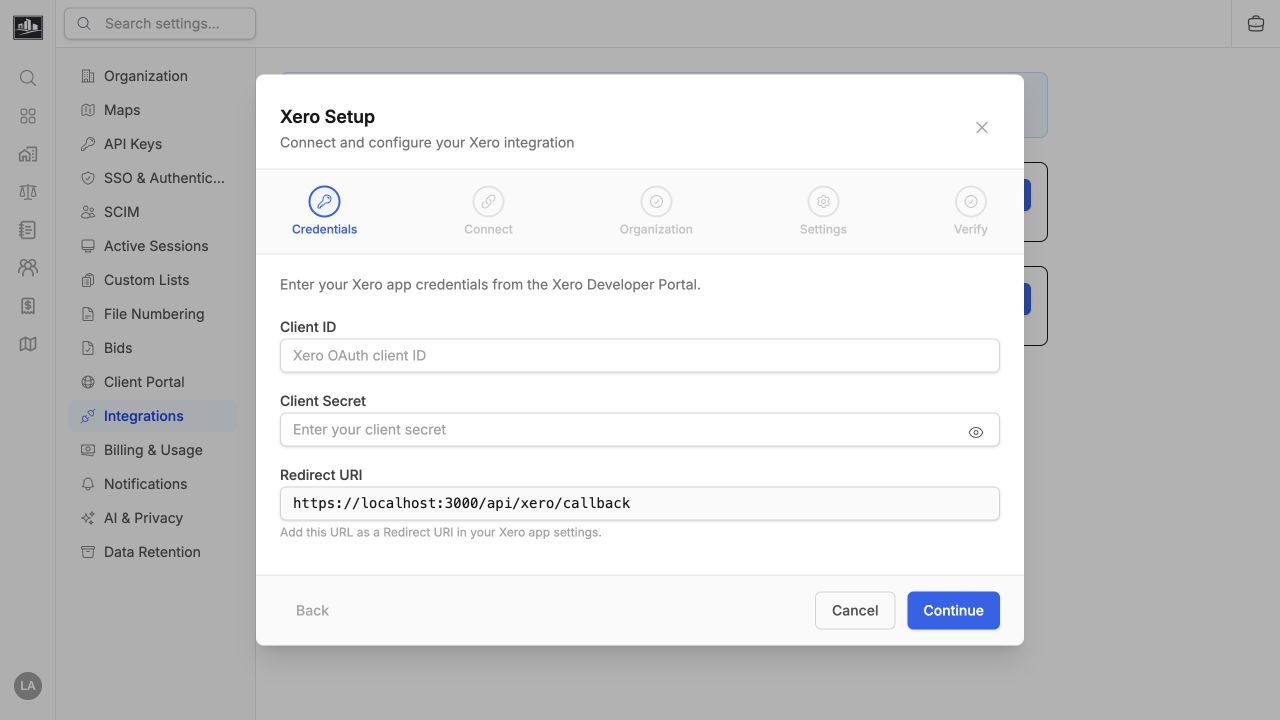1280x720 pixels.
Task: Open the map icon in left rail
Action: tap(28, 344)
